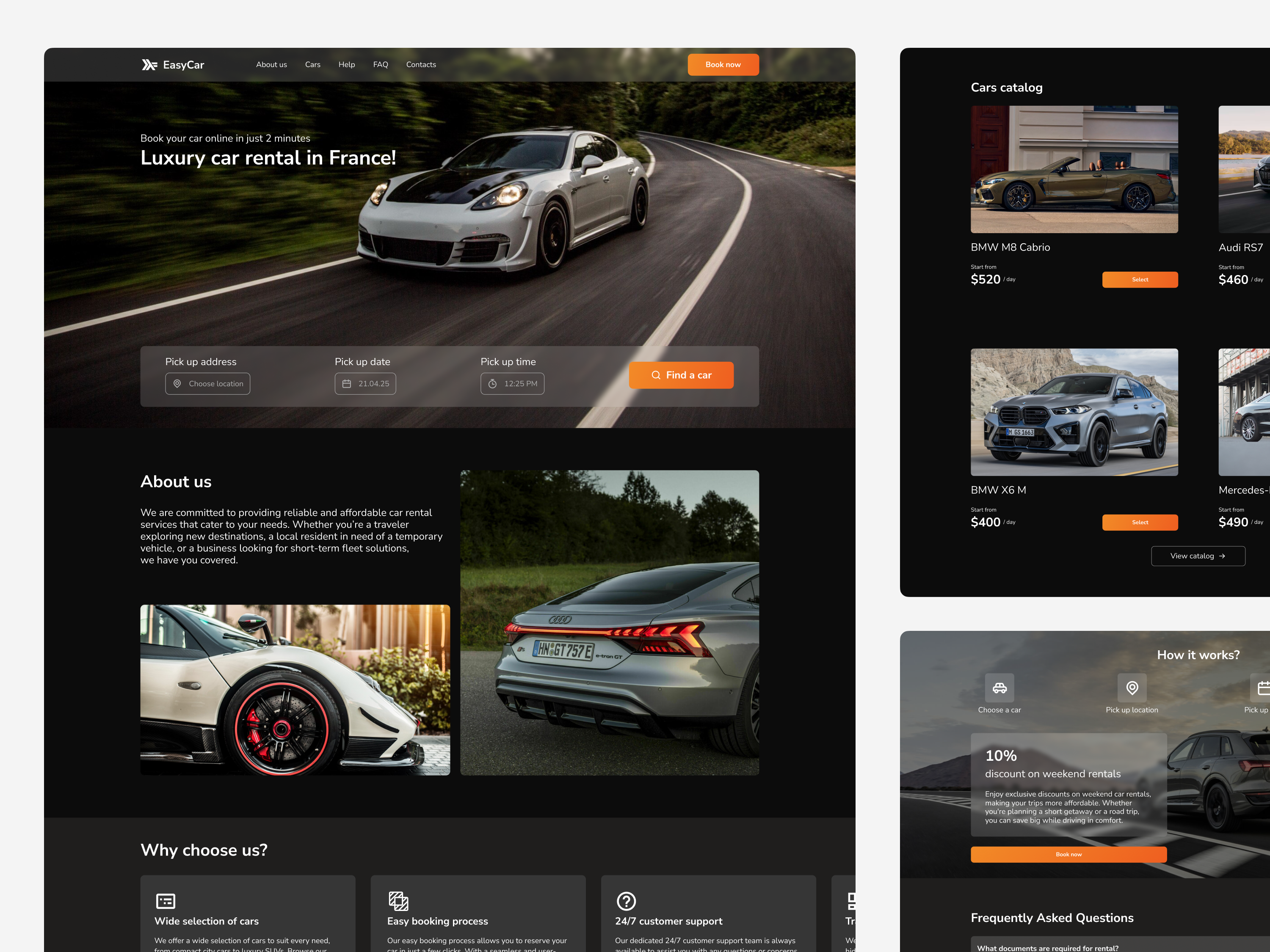Select the BMW M8 Cabrio car
Image resolution: width=1270 pixels, height=952 pixels.
[x=1140, y=279]
